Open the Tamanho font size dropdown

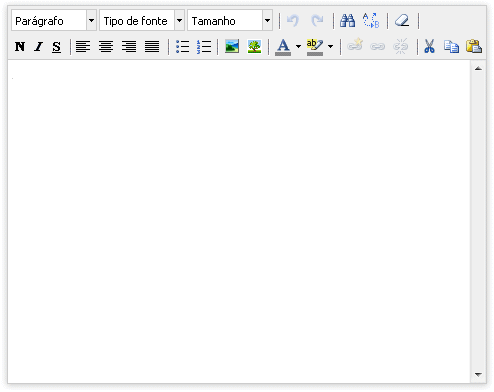pyautogui.click(x=230, y=21)
